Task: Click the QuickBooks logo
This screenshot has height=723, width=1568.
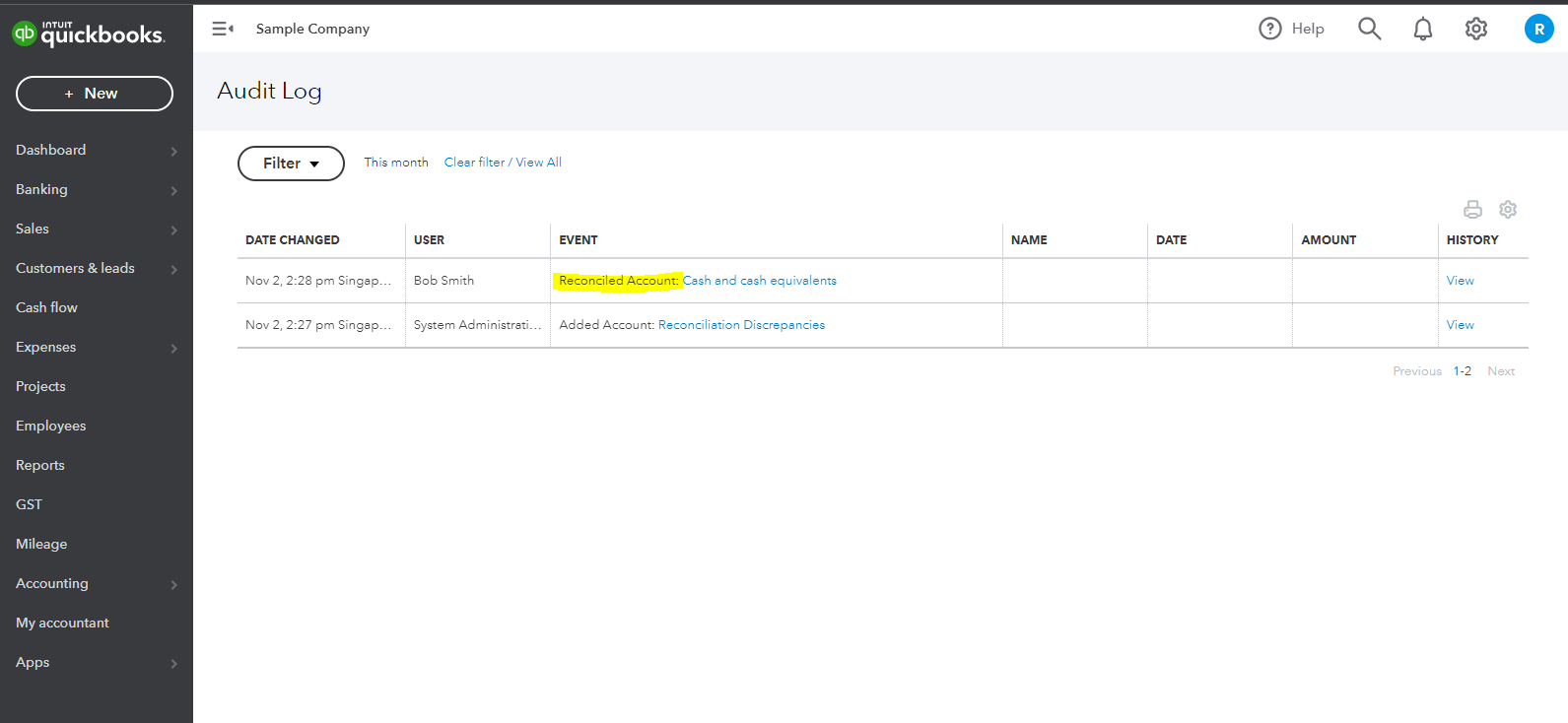Action: pos(88,34)
